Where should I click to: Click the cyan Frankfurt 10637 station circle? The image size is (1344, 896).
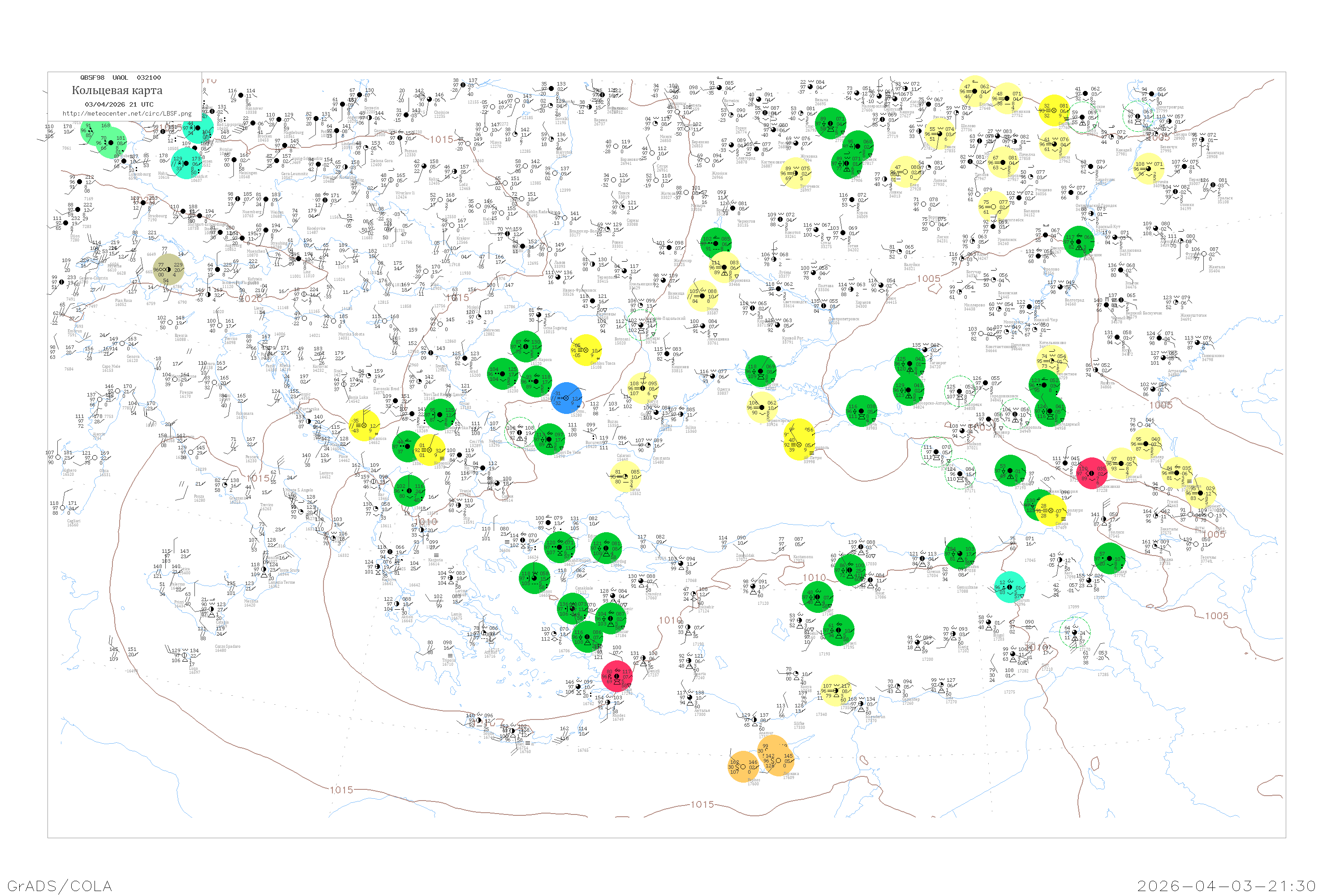tap(186, 163)
